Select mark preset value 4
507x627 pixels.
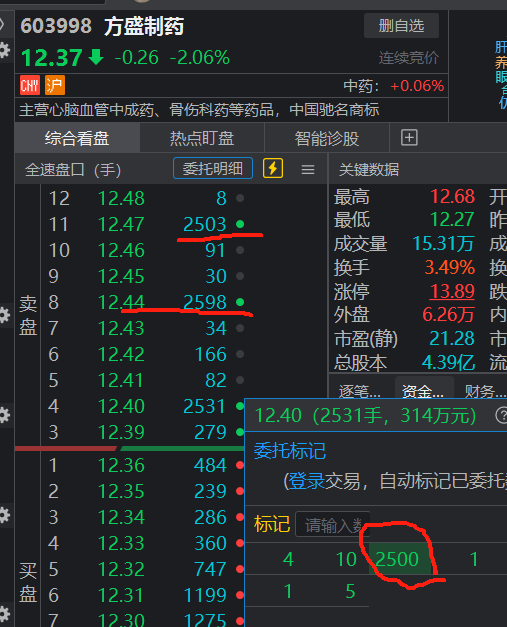pyautogui.click(x=288, y=559)
